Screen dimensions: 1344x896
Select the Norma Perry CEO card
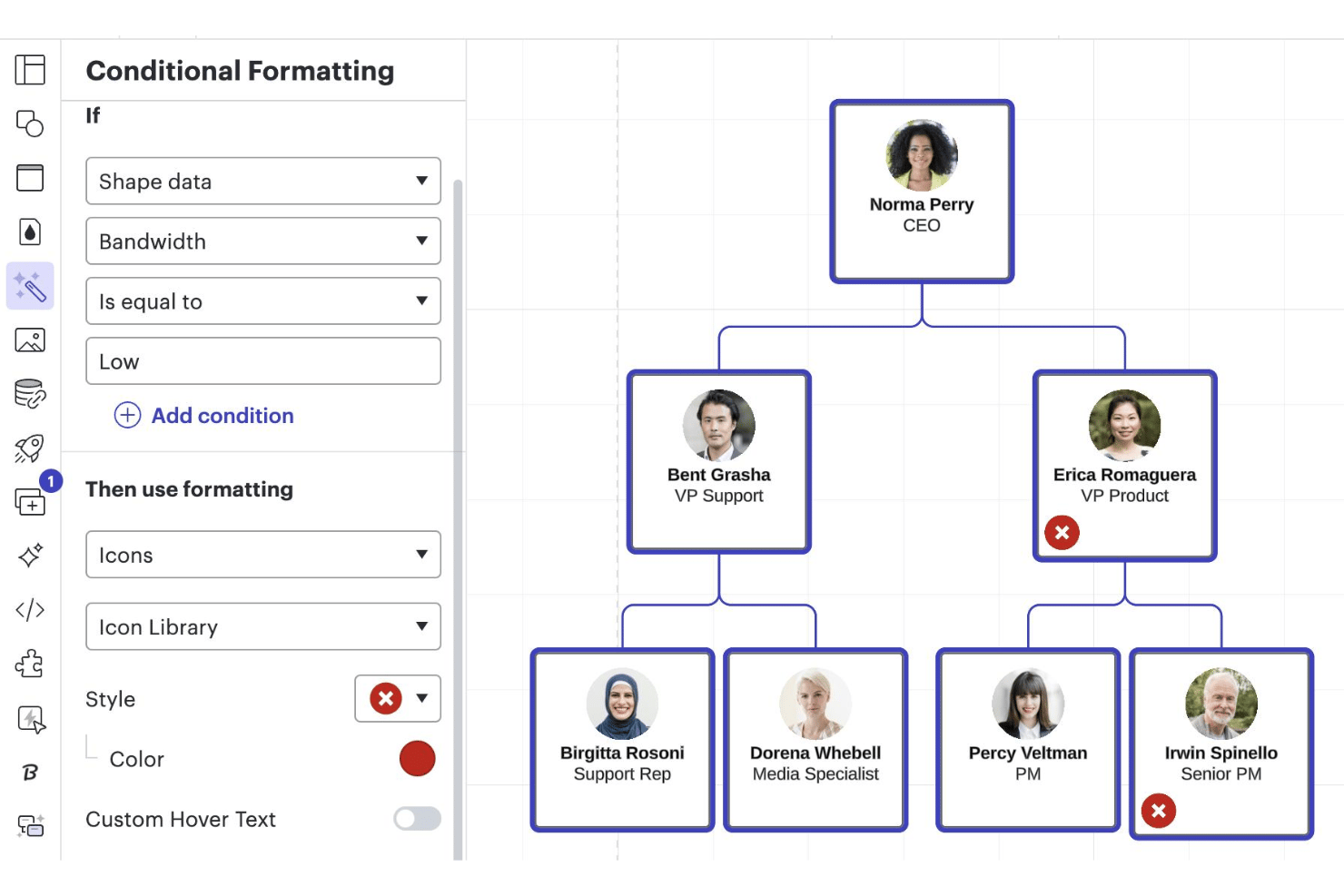pyautogui.click(x=922, y=192)
